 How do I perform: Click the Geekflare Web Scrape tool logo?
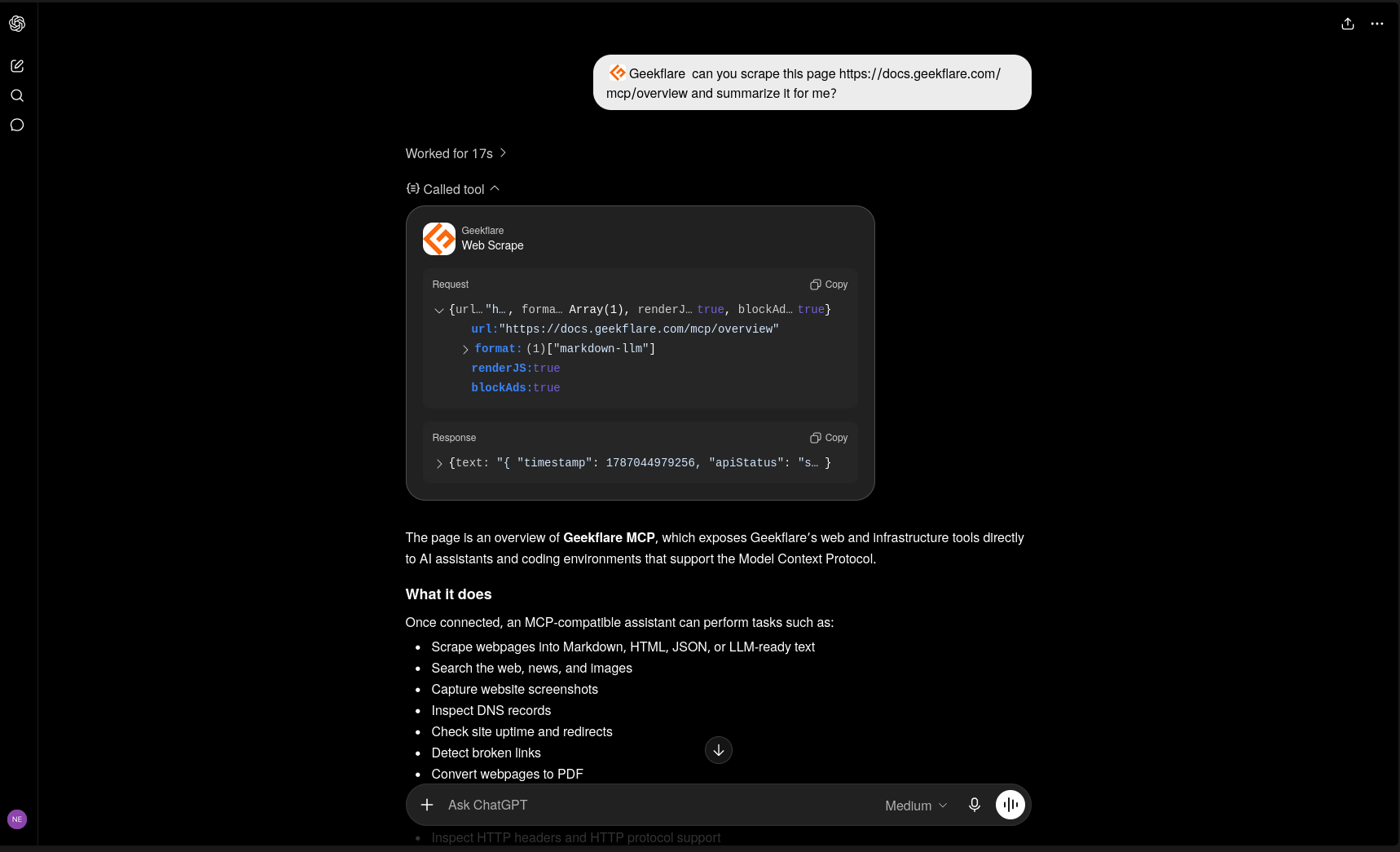click(439, 239)
